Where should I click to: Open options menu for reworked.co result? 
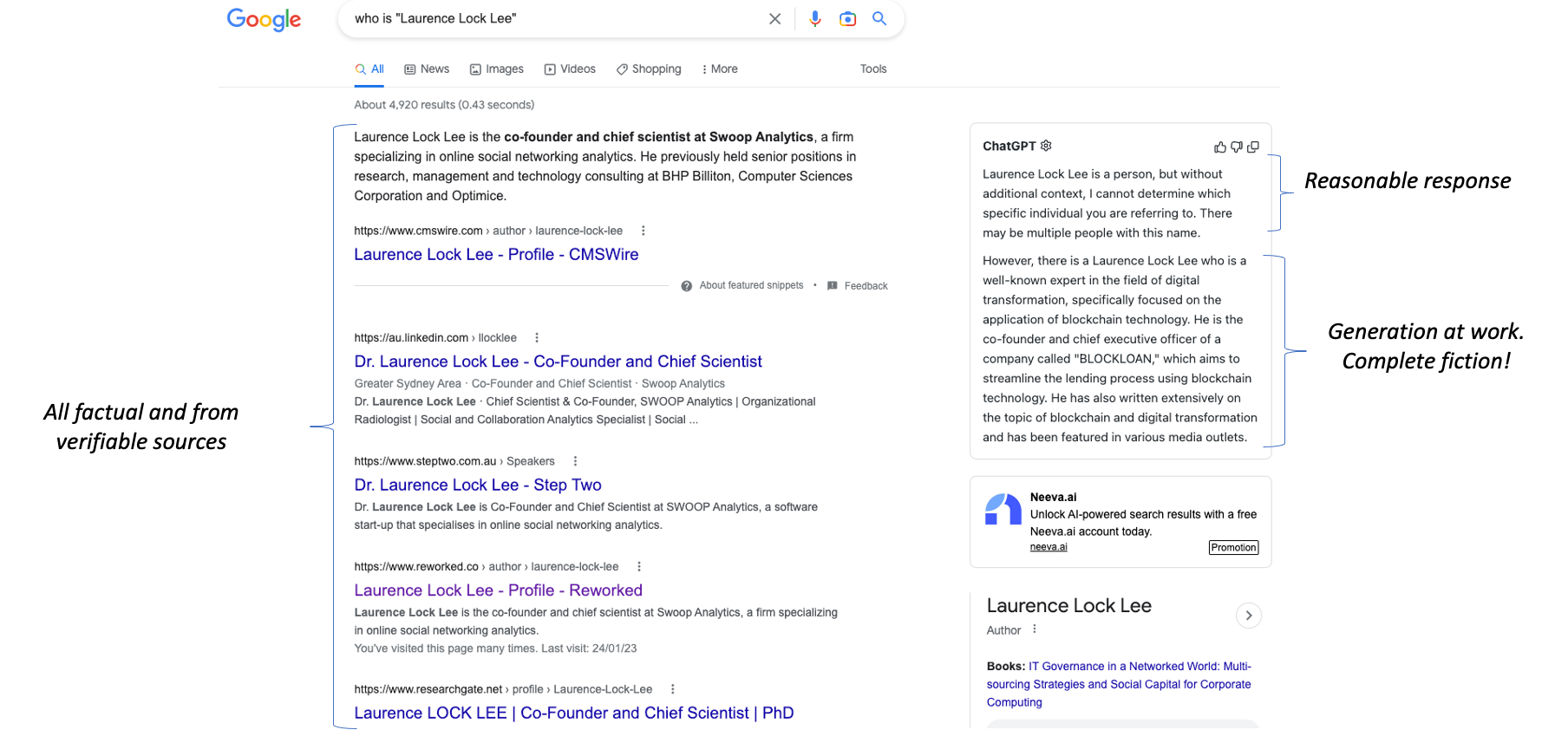[639, 567]
